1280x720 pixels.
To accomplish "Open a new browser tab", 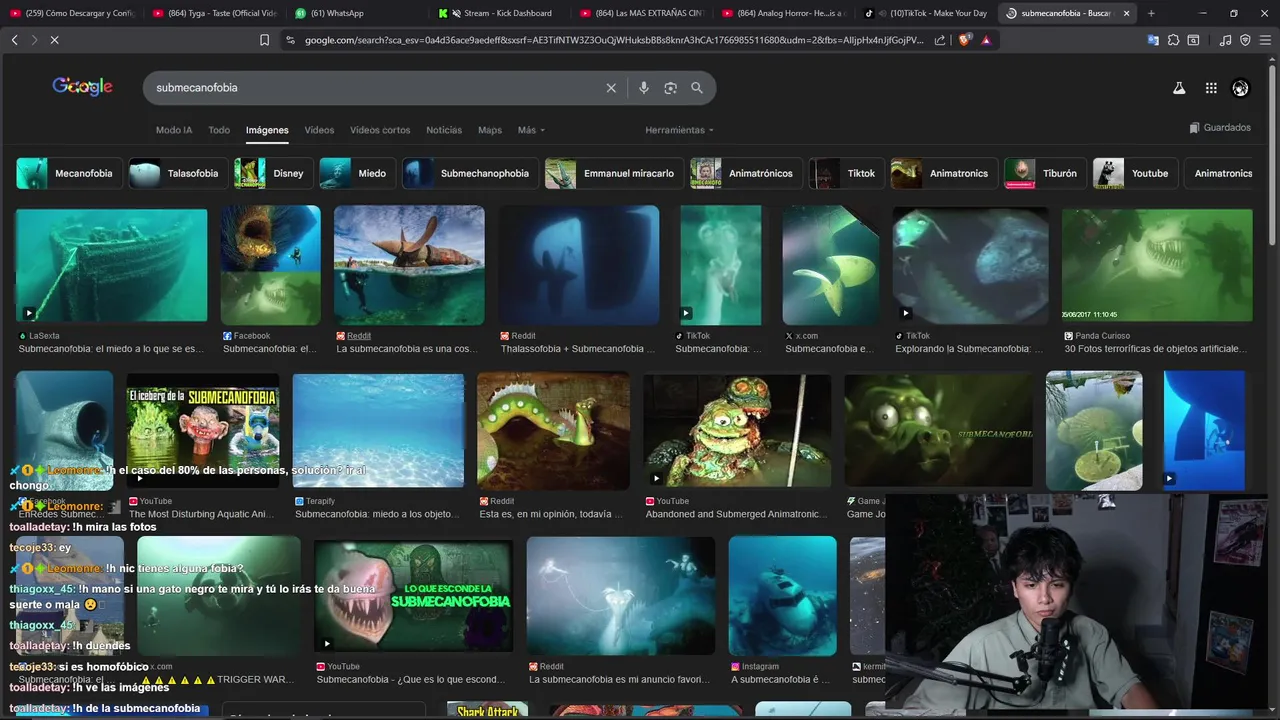I will 1151,13.
